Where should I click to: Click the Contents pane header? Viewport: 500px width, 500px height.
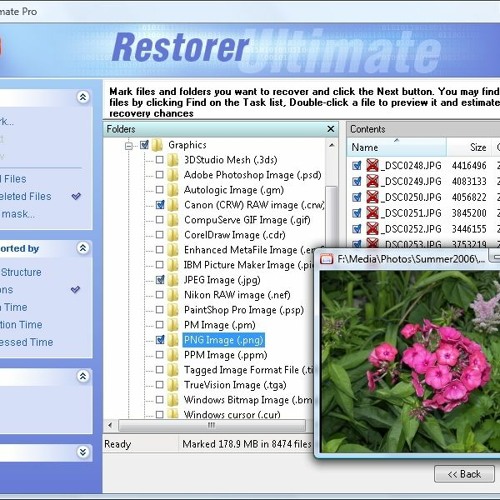tap(423, 129)
